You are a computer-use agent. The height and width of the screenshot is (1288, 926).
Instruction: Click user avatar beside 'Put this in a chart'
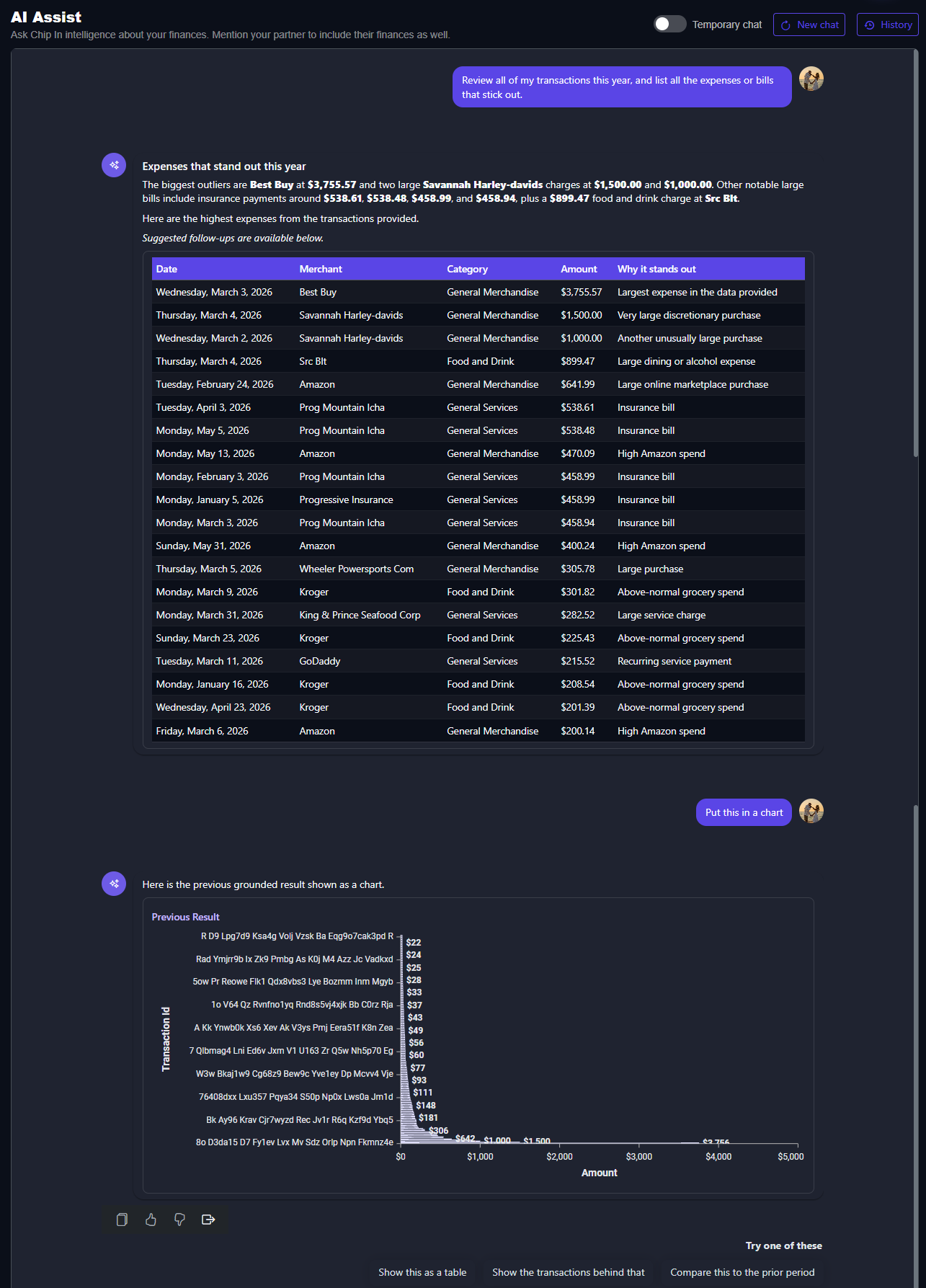click(811, 812)
